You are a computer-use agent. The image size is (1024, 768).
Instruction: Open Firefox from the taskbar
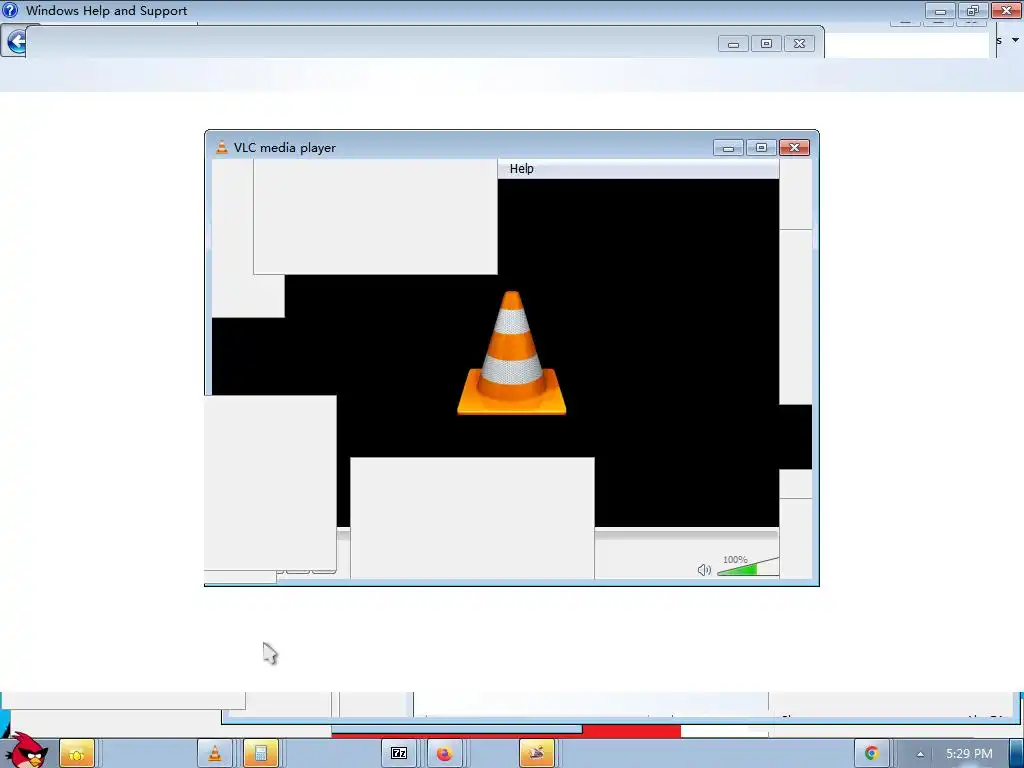[x=444, y=754]
